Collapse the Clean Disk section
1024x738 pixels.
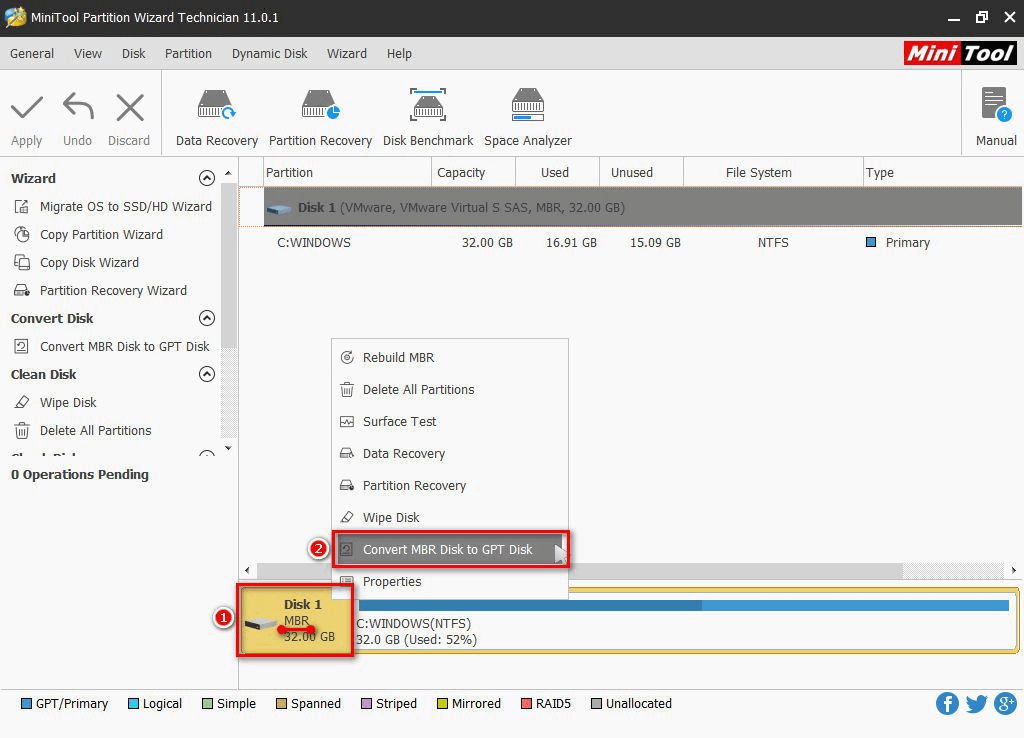[x=206, y=374]
